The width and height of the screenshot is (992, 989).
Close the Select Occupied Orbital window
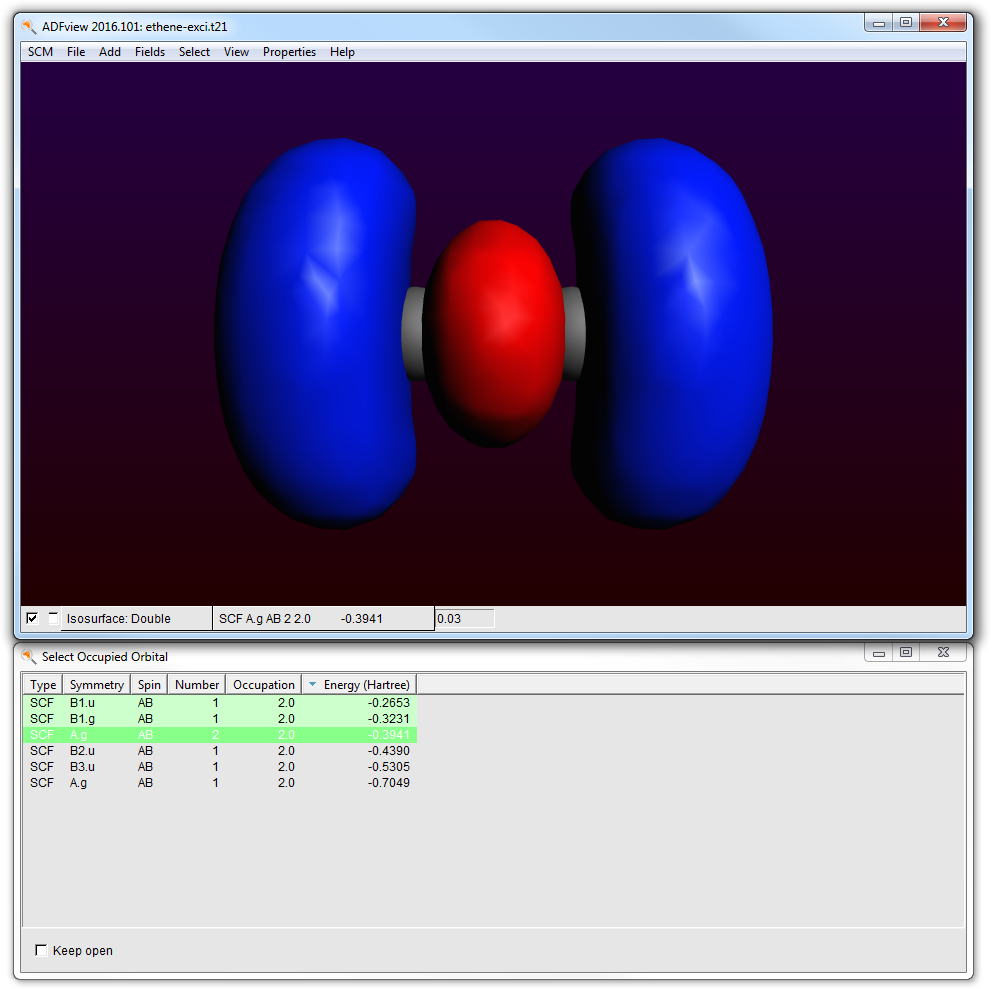click(x=943, y=652)
